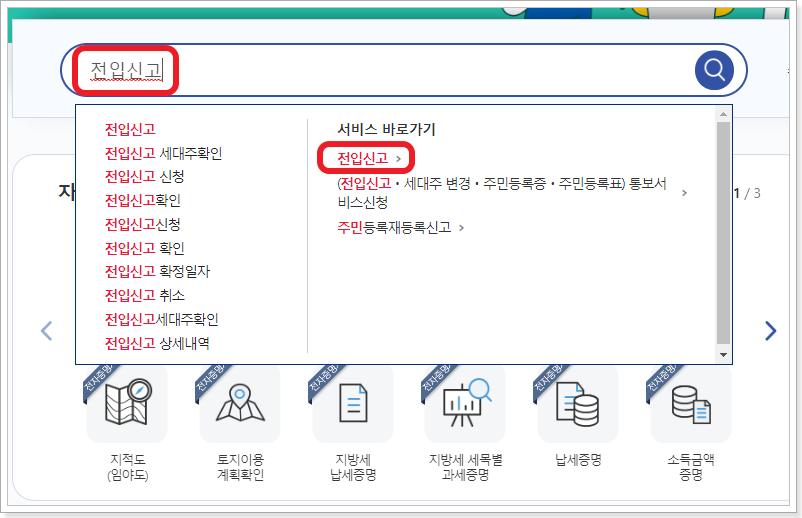Click in the search box containing 전입신고

click(x=400, y=70)
